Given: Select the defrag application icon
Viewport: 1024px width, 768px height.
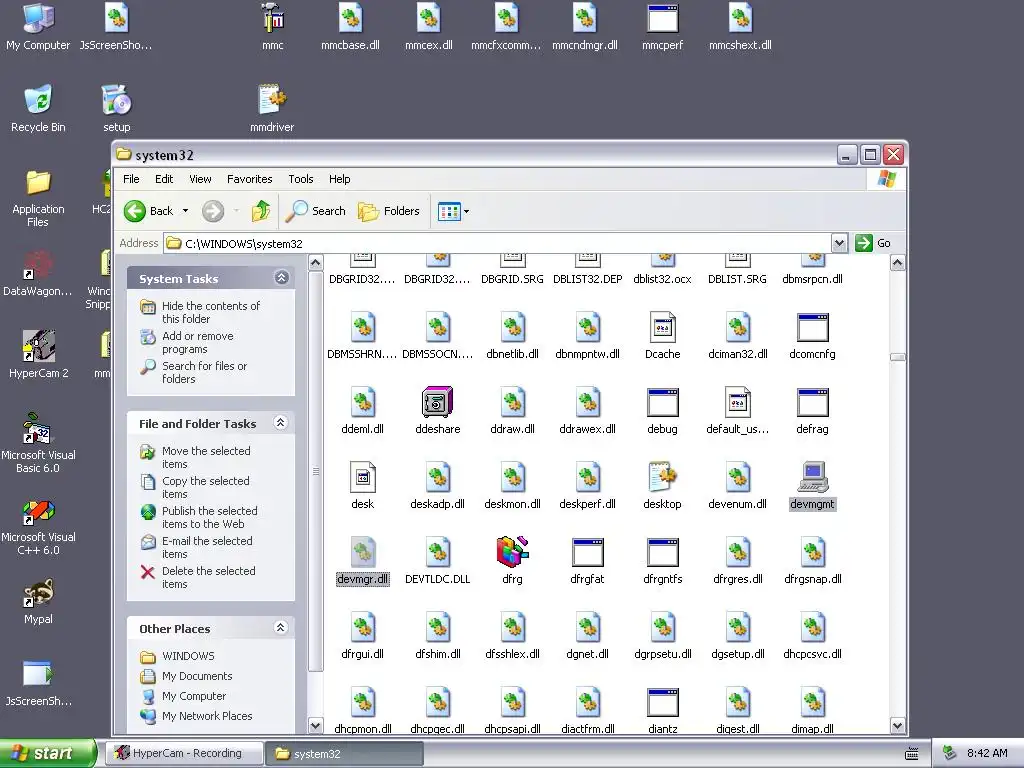Looking at the screenshot, I should [x=812, y=402].
